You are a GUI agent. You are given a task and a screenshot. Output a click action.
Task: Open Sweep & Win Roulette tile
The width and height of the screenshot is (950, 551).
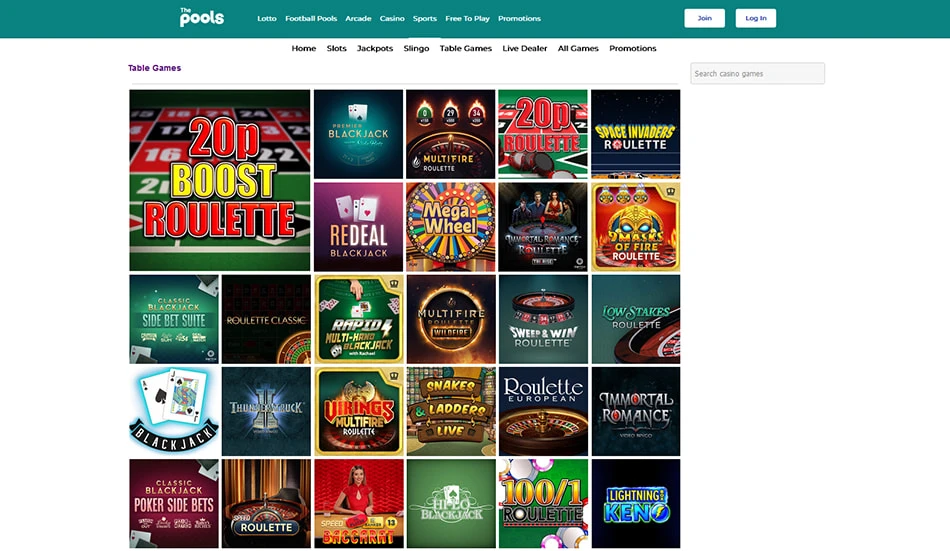(543, 319)
